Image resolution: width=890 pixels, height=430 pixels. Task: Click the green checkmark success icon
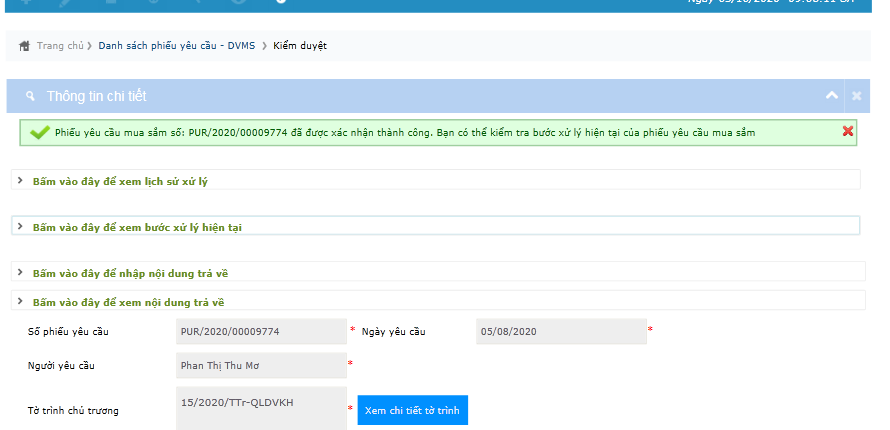(x=40, y=133)
